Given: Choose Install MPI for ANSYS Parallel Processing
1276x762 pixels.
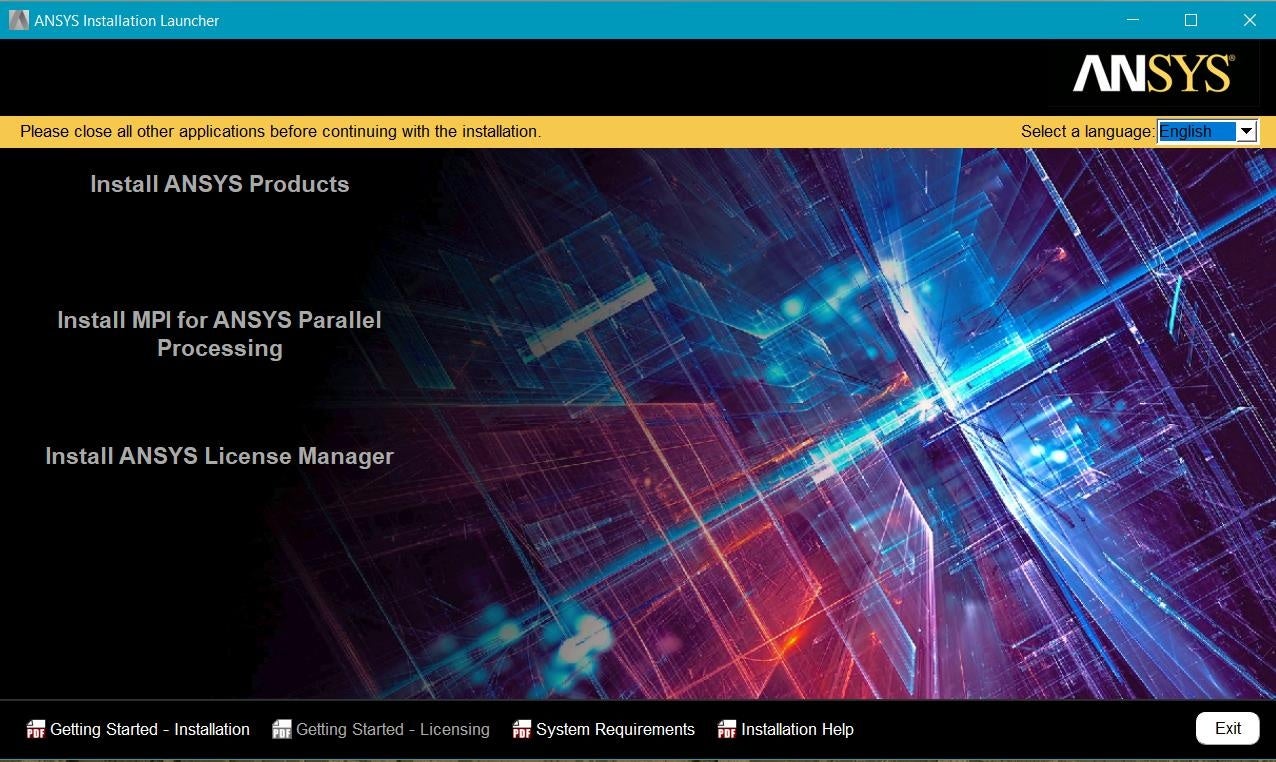Looking at the screenshot, I should 219,334.
